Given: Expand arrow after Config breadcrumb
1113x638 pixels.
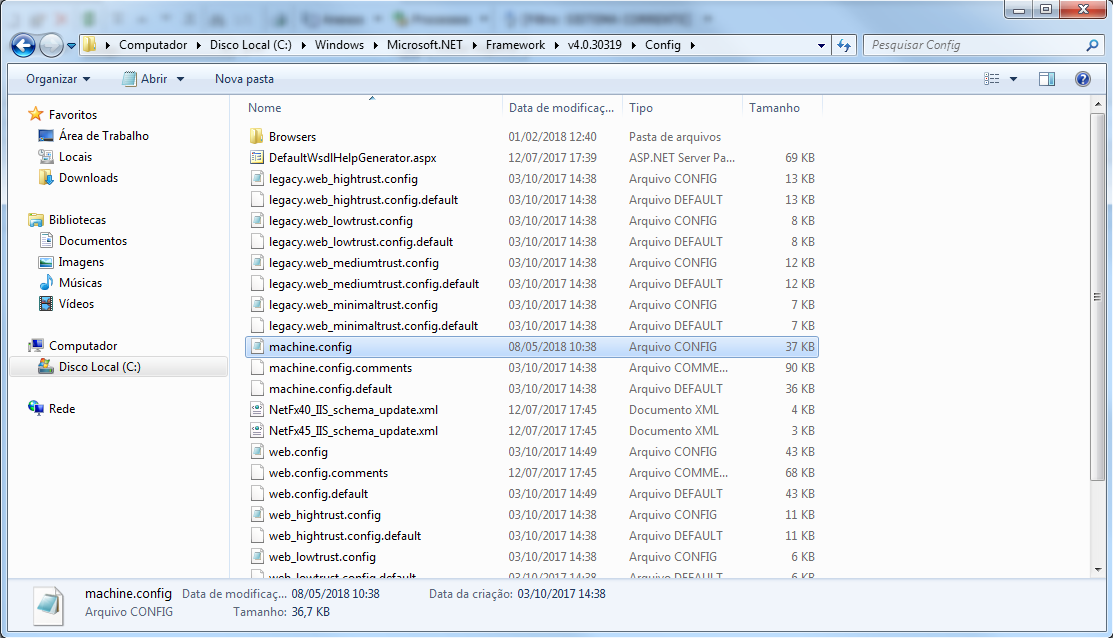Looking at the screenshot, I should pos(693,45).
